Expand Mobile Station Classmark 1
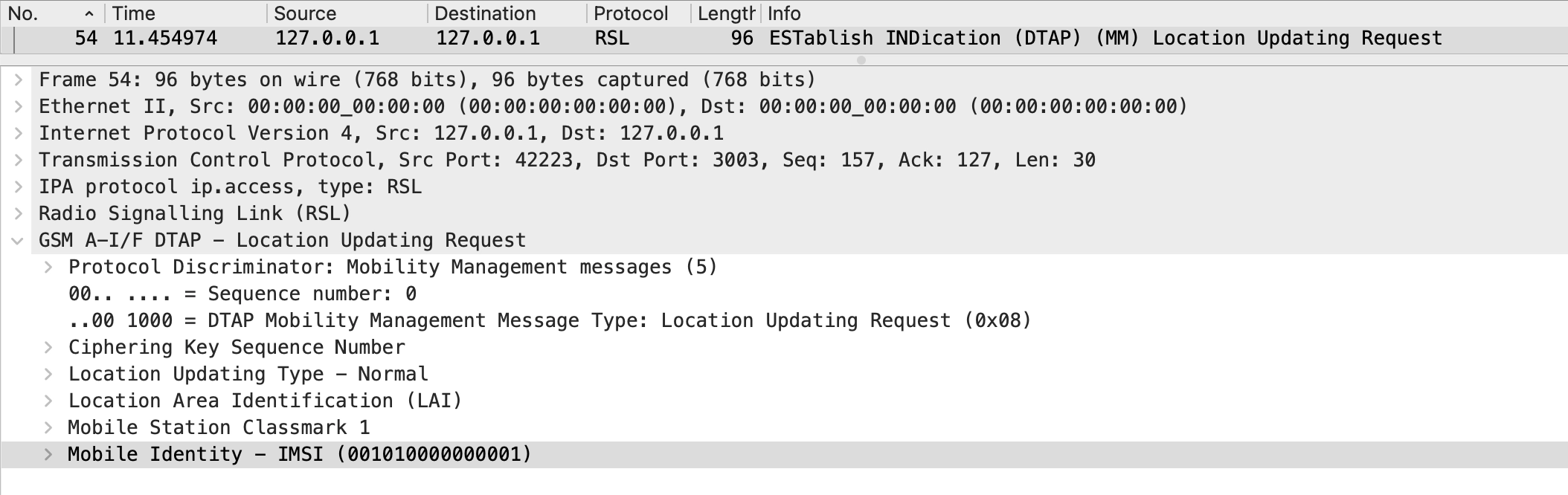Screen dimensions: 1568x495 48,427
